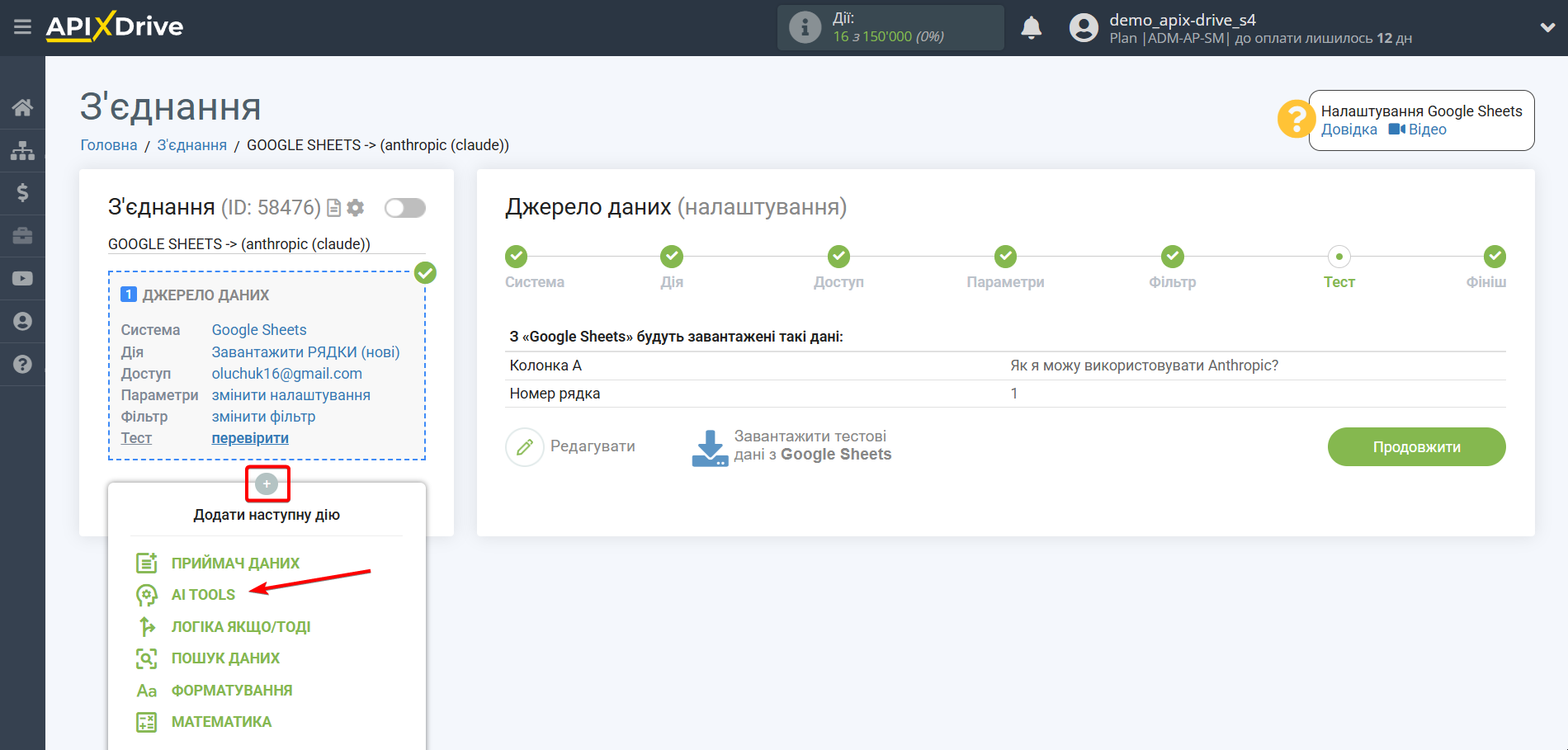Expand the user account dropdown arrow

pos(1547,27)
